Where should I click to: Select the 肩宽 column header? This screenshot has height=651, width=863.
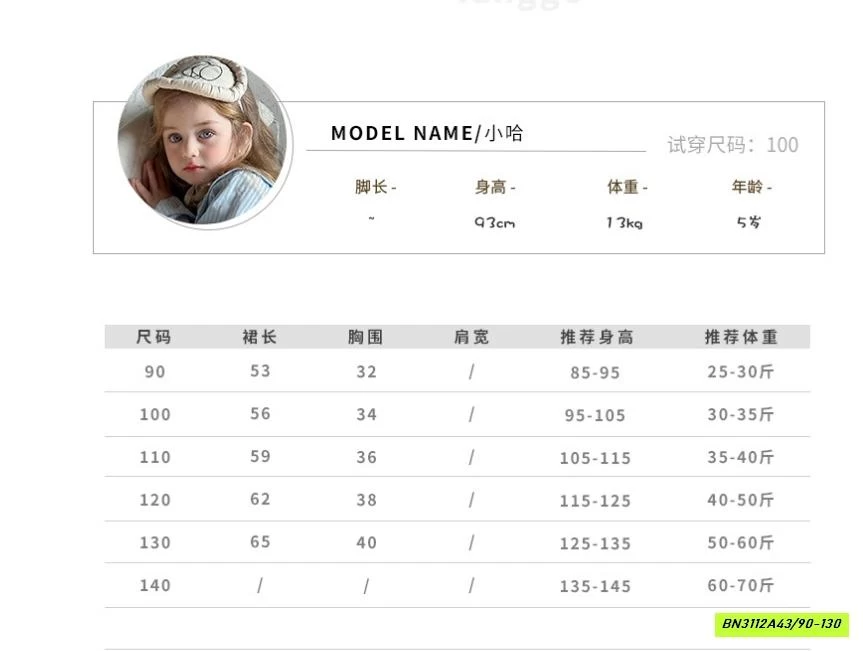coord(471,337)
